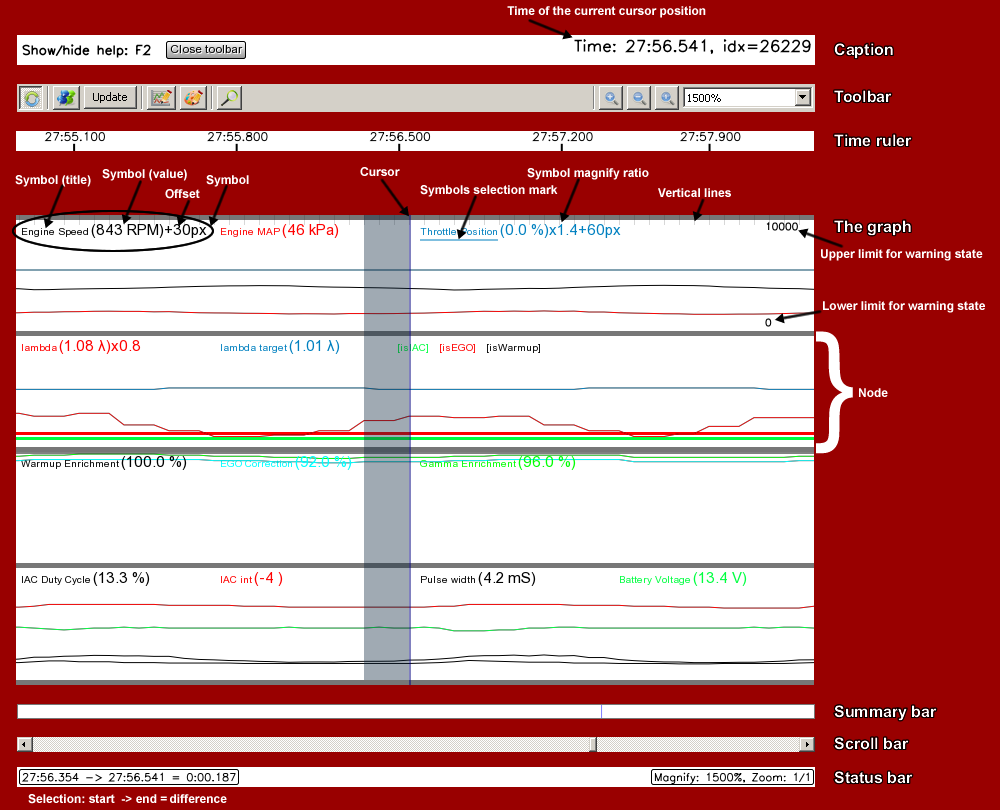Image resolution: width=1000 pixels, height=810 pixels.
Task: Click the zoom reset magnifier icon
Action: [666, 97]
